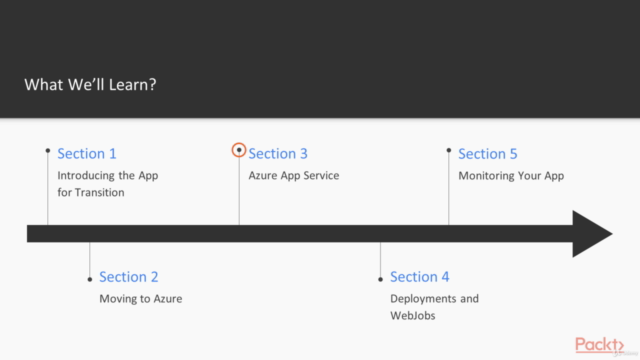Click the highlighted Section 3 timeline marker
This screenshot has height=360, width=640.
(x=239, y=150)
